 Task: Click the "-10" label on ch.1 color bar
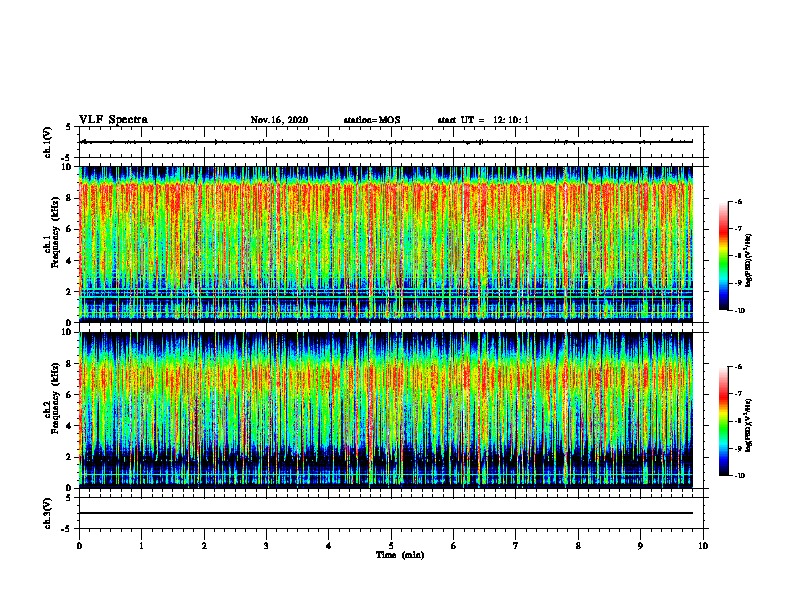[739, 311]
